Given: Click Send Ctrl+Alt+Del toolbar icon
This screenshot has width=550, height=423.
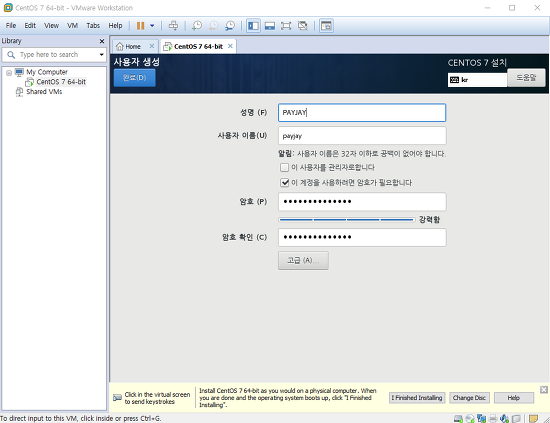Looking at the screenshot, I should click(173, 26).
